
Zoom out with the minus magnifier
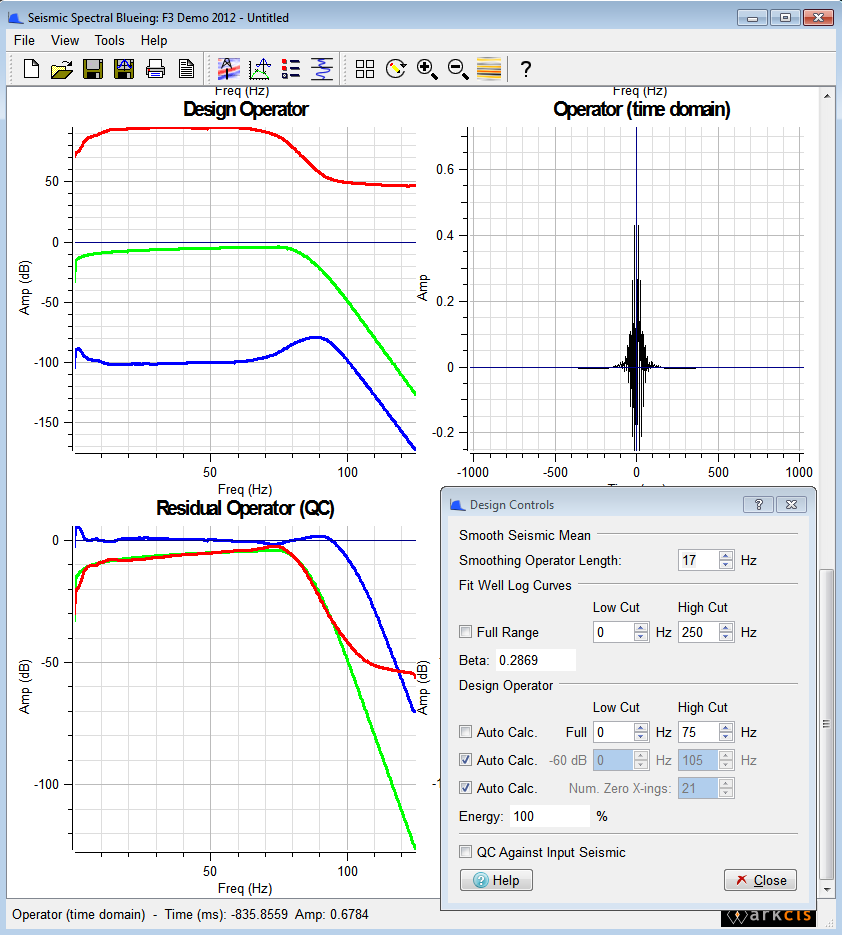pyautogui.click(x=458, y=69)
